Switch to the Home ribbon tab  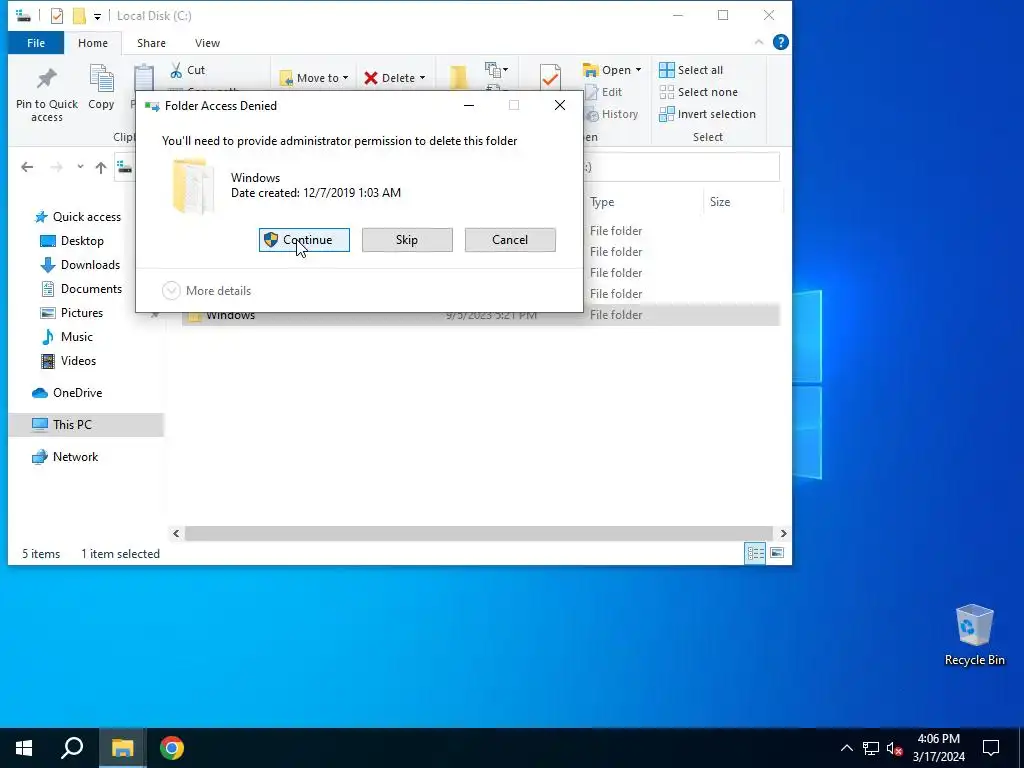[93, 43]
